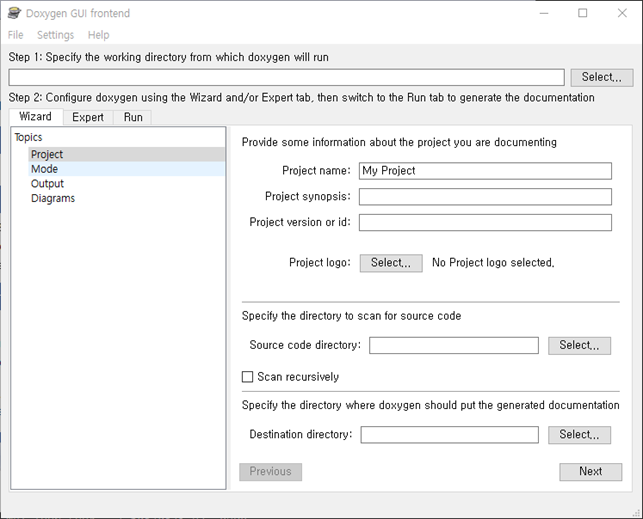The image size is (643, 519).
Task: Click the Source code directory field
Action: [454, 345]
